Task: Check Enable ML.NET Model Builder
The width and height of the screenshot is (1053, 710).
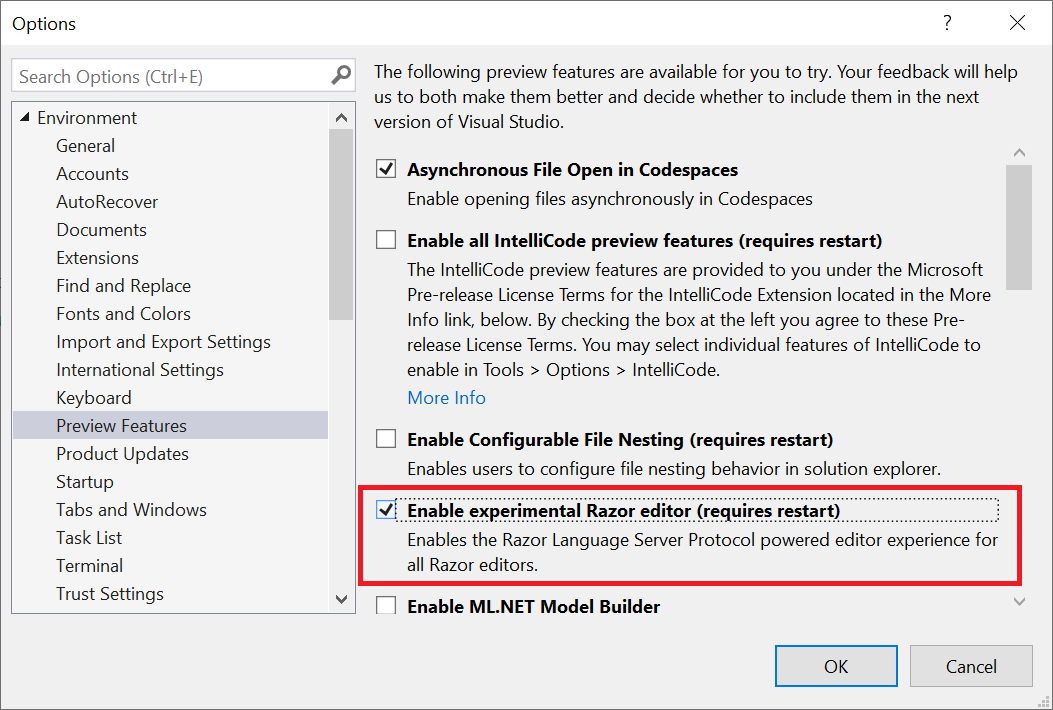Action: point(385,606)
